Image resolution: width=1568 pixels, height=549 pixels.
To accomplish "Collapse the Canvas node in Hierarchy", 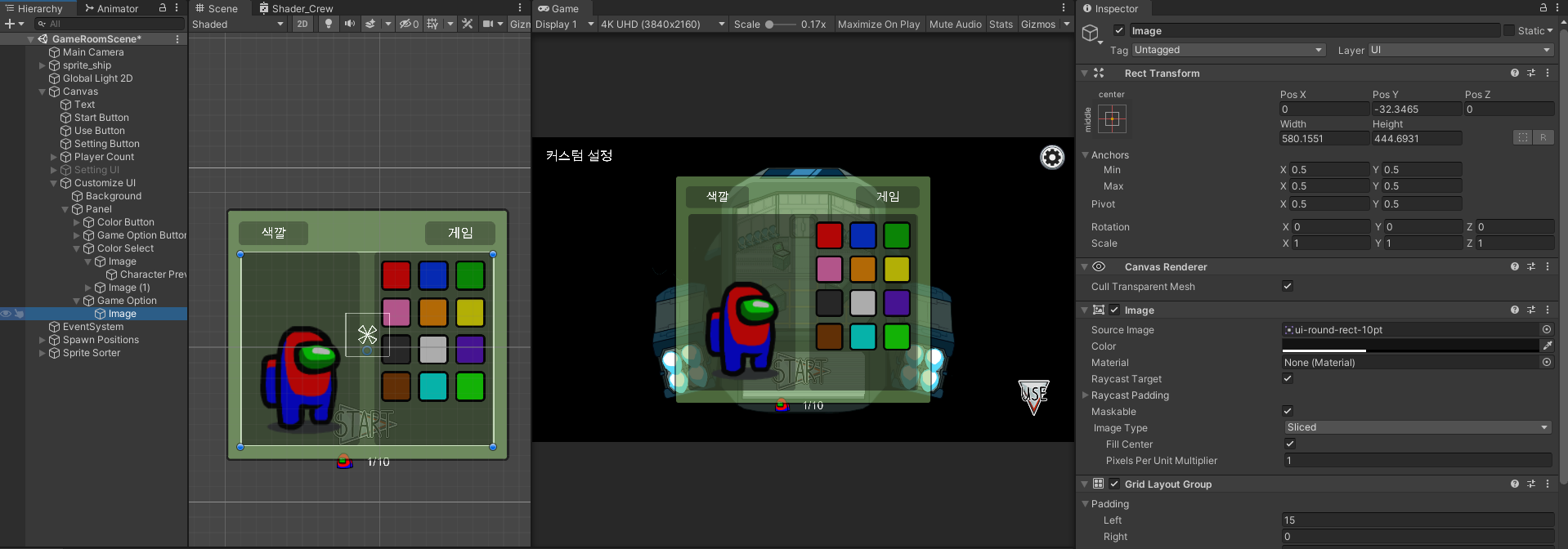I will pos(43,91).
